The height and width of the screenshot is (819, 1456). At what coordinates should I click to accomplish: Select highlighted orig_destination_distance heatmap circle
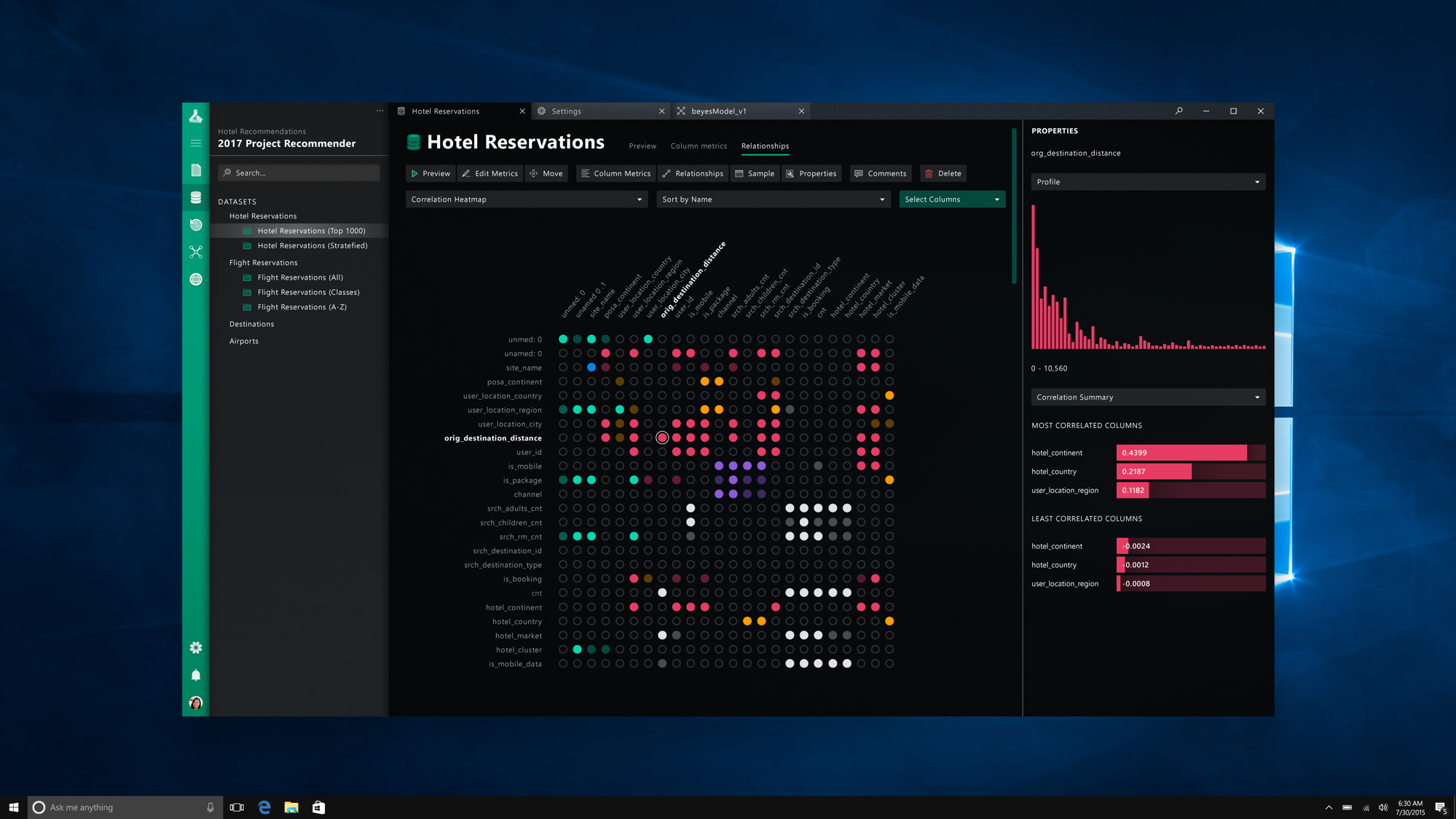(x=662, y=438)
